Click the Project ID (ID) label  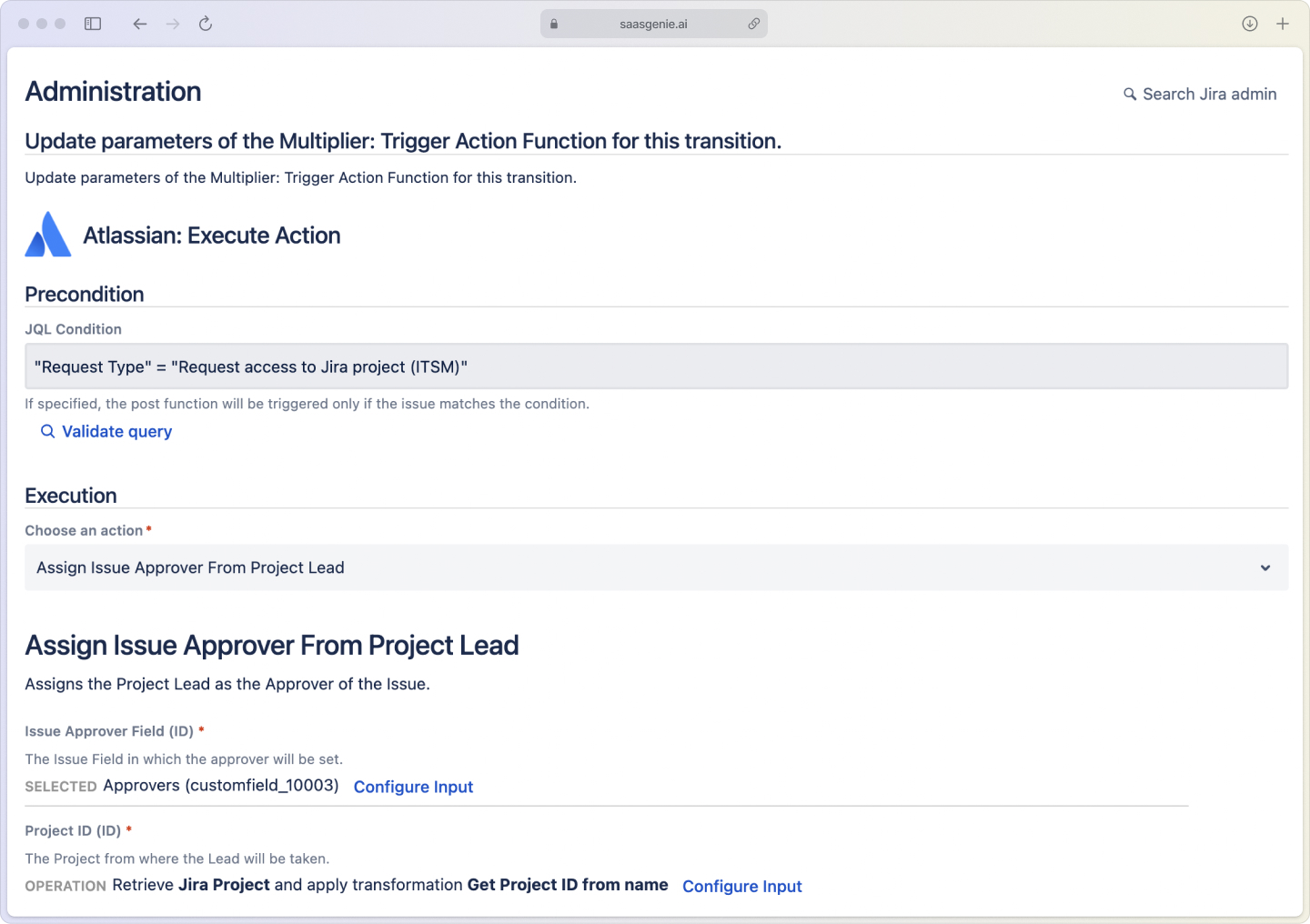(73, 830)
